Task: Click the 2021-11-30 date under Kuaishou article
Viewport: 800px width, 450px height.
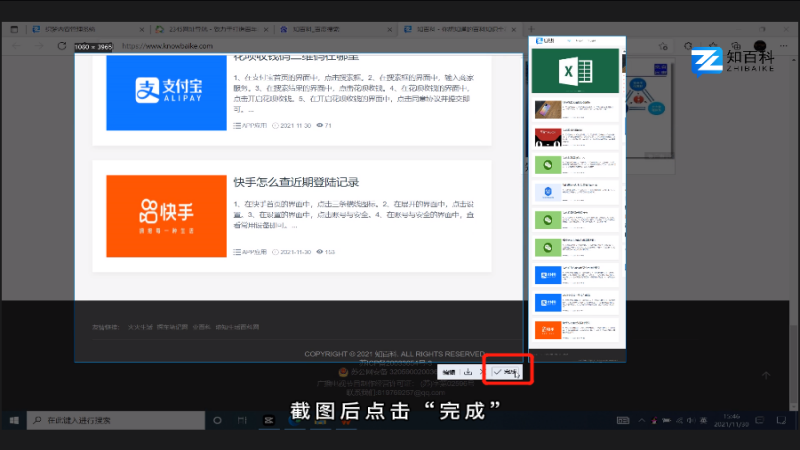Action: 292,252
